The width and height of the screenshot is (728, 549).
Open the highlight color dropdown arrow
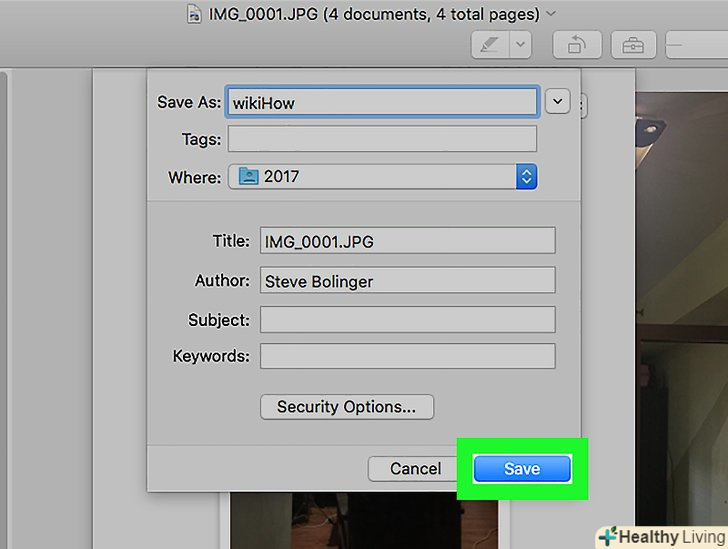click(x=520, y=46)
